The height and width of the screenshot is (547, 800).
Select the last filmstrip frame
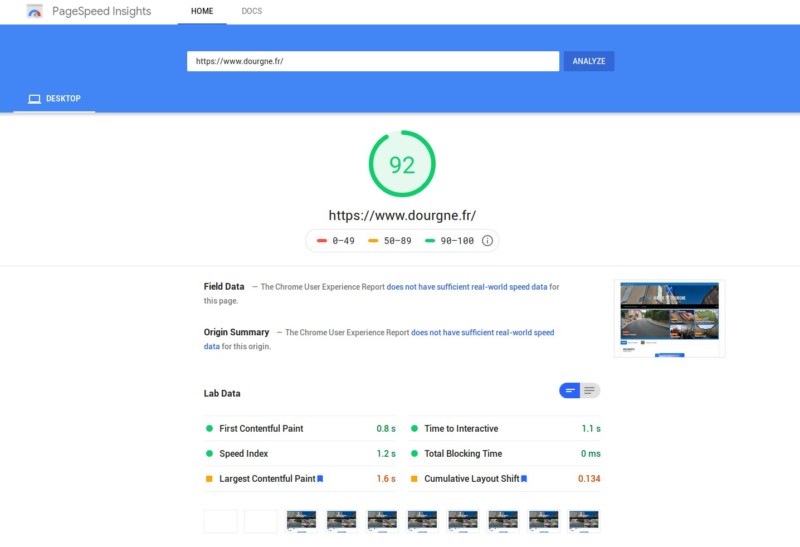[x=584, y=521]
